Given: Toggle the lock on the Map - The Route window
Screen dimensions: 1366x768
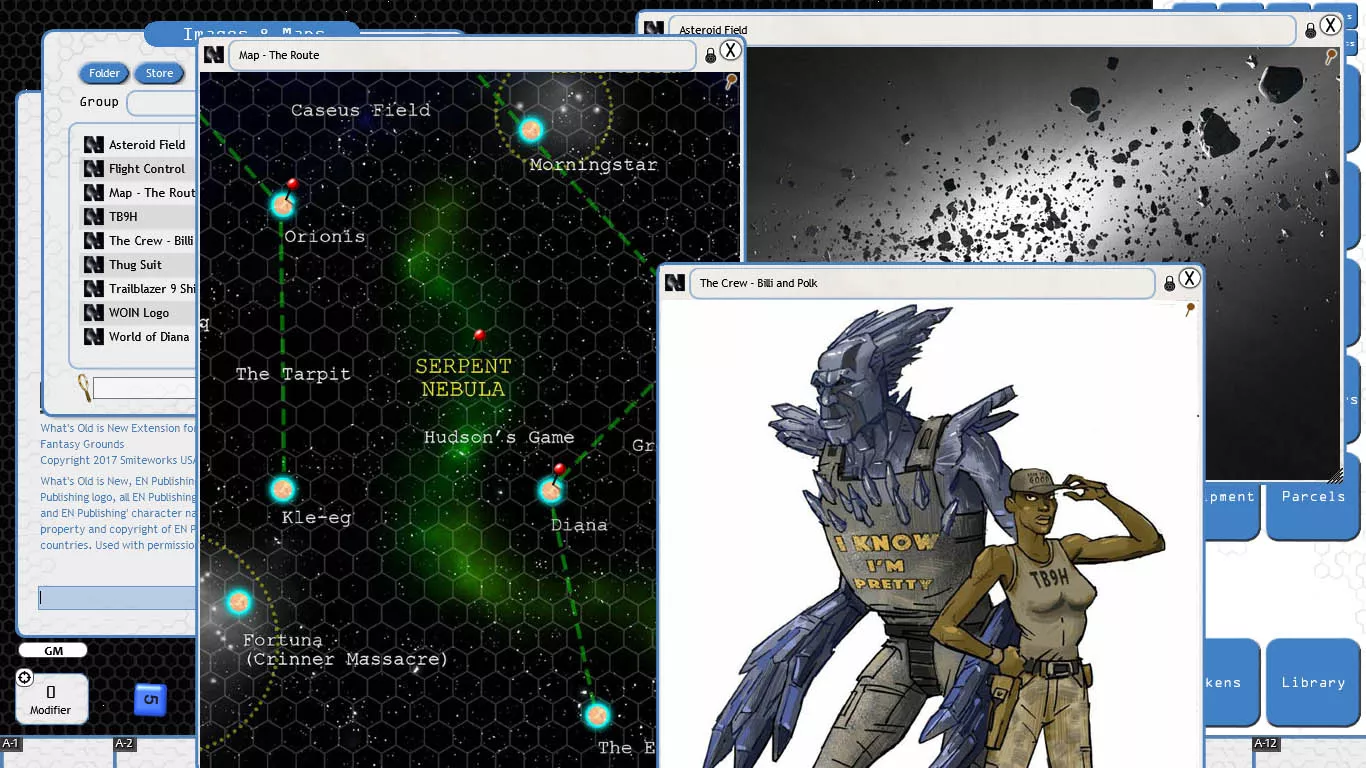Looking at the screenshot, I should [711, 56].
